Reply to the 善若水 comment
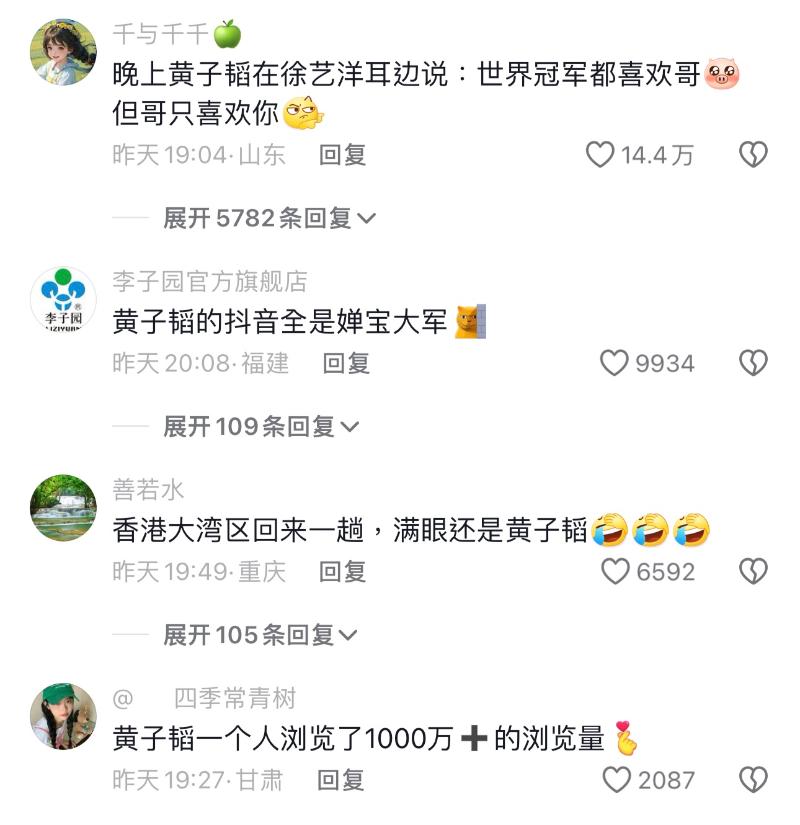The width and height of the screenshot is (800, 825). [342, 572]
